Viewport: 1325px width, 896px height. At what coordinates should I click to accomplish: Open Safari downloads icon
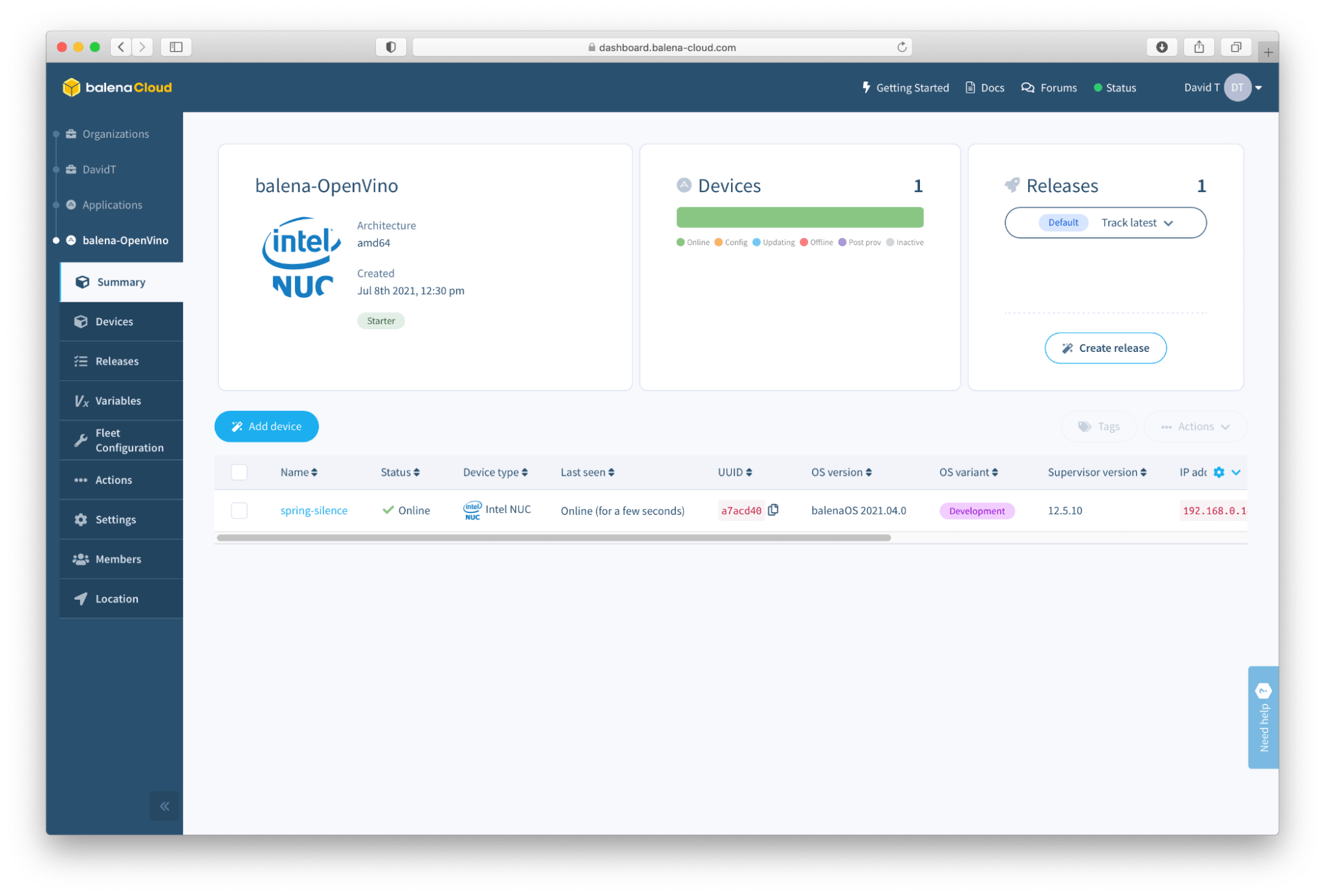click(x=1161, y=47)
